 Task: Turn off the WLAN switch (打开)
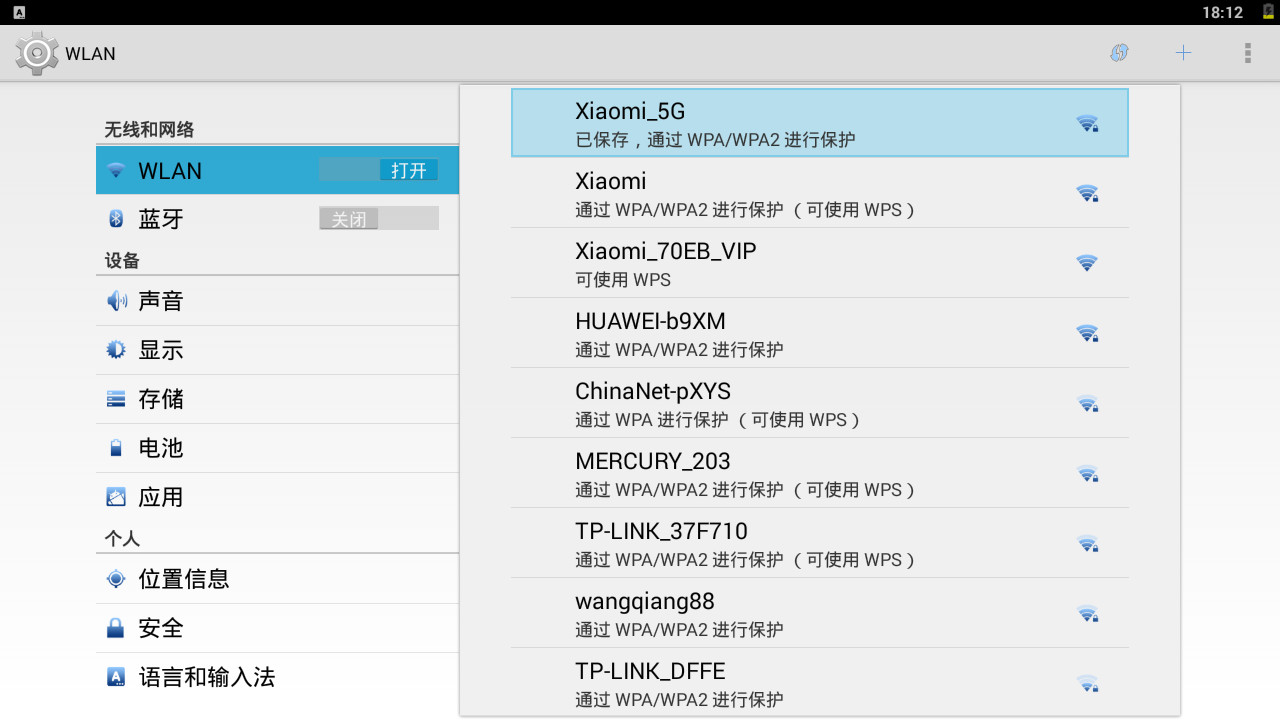(379, 170)
